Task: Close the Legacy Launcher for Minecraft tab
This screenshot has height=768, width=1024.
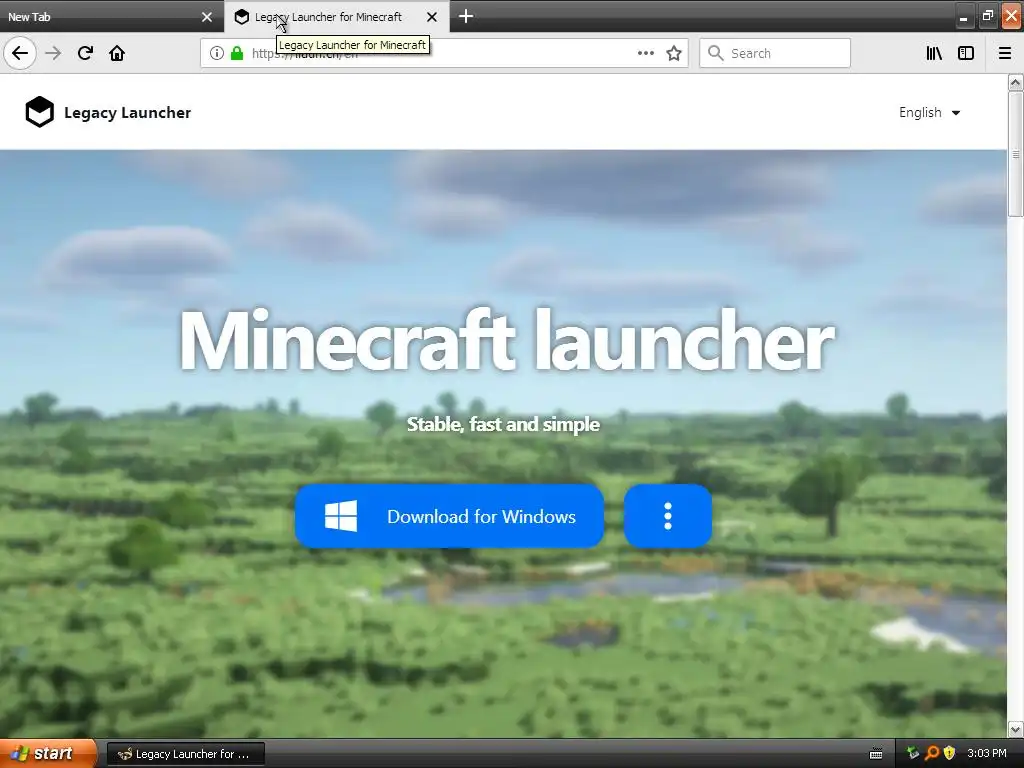Action: click(432, 17)
